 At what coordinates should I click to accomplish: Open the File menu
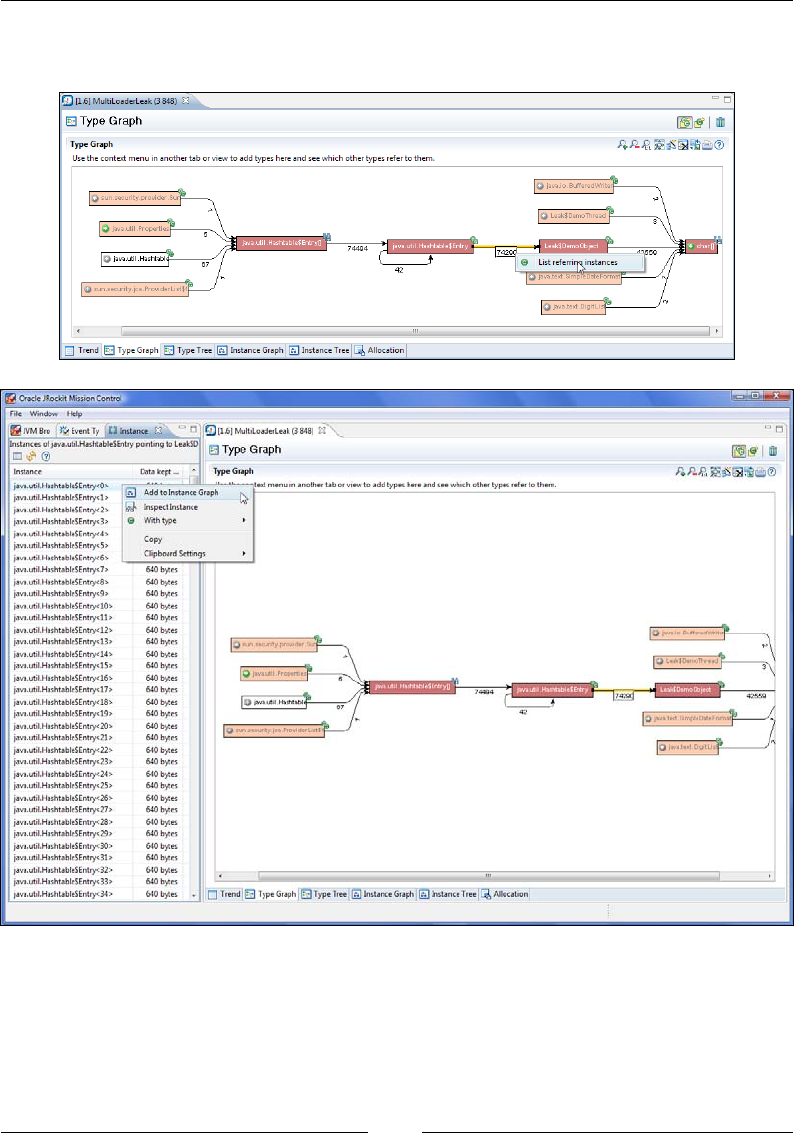(x=16, y=414)
